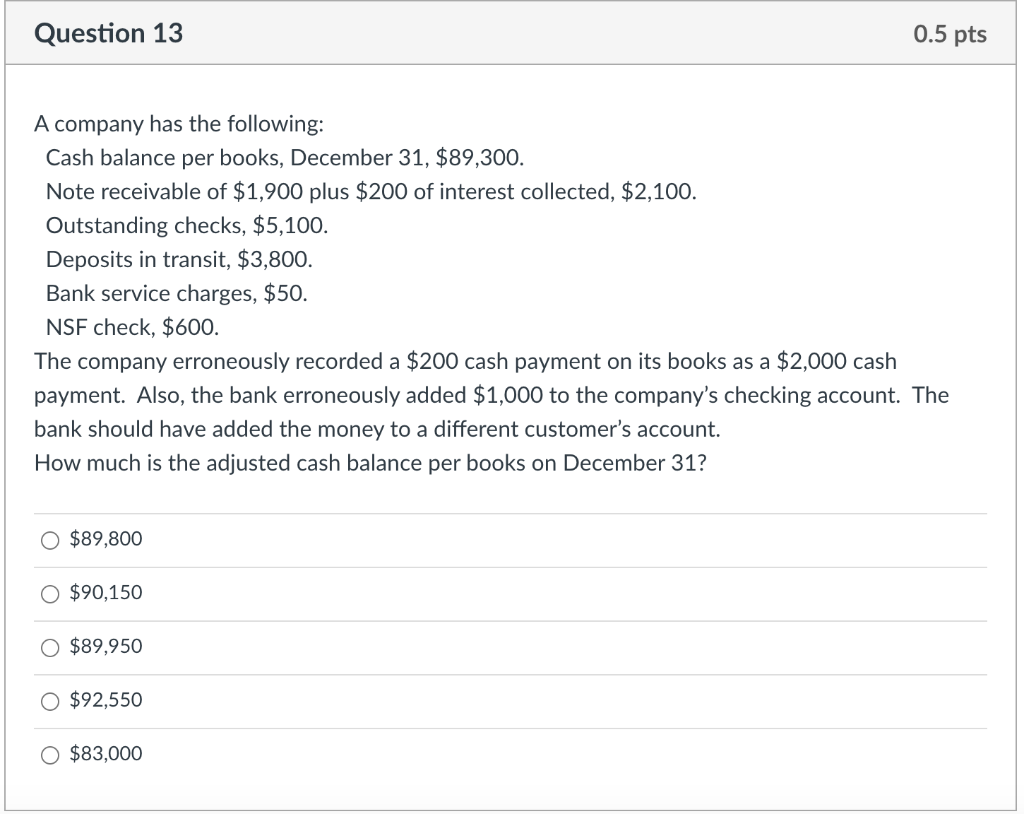Click the Deposits in transit, $3,800 line
The height and width of the screenshot is (814, 1024).
point(179,259)
